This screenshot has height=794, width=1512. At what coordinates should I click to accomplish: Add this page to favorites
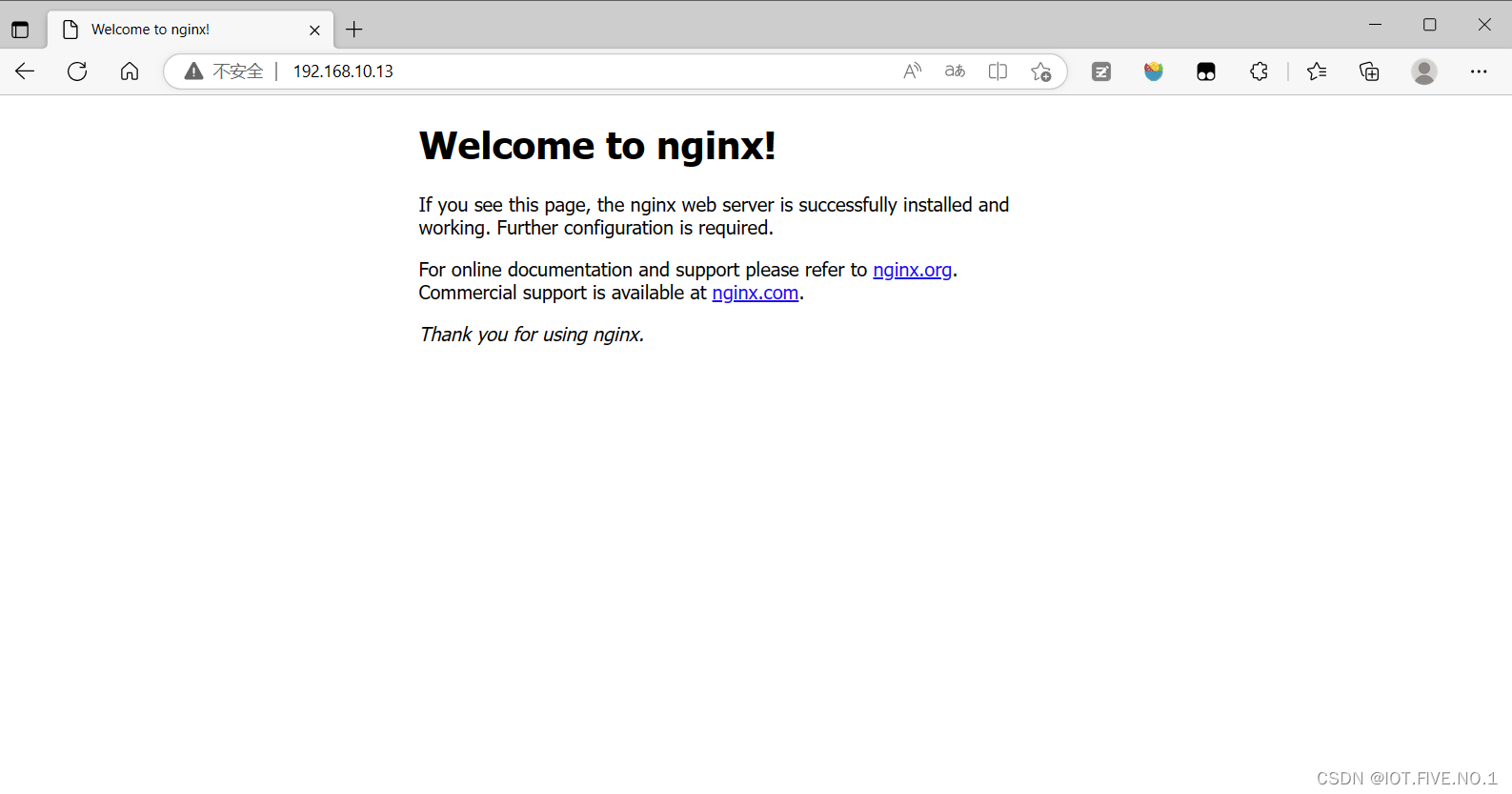1040,71
